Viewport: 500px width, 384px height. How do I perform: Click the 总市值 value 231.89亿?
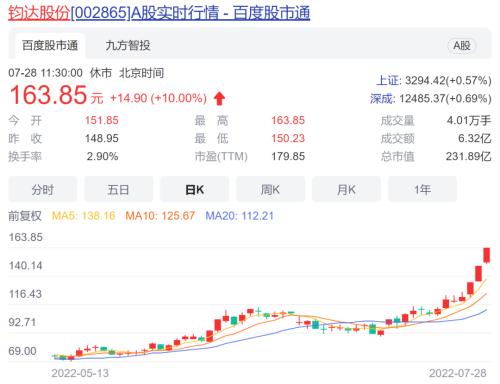tap(469, 156)
